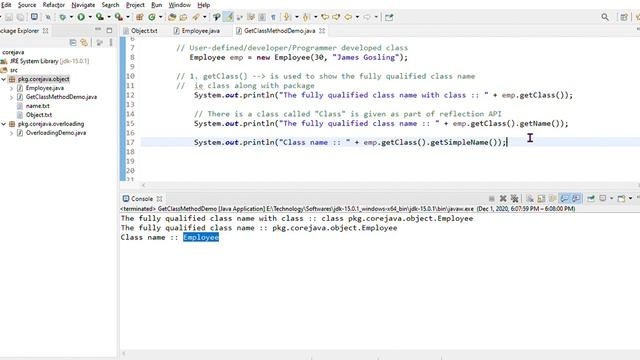Open the Run button dropdown arrow
640x360 pixels.
click(x=90, y=17)
